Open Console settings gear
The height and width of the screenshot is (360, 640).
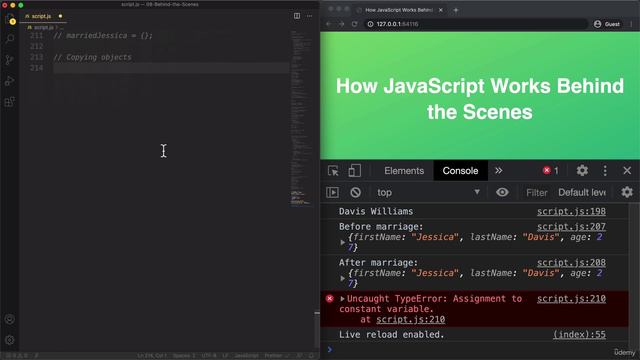pyautogui.click(x=627, y=192)
